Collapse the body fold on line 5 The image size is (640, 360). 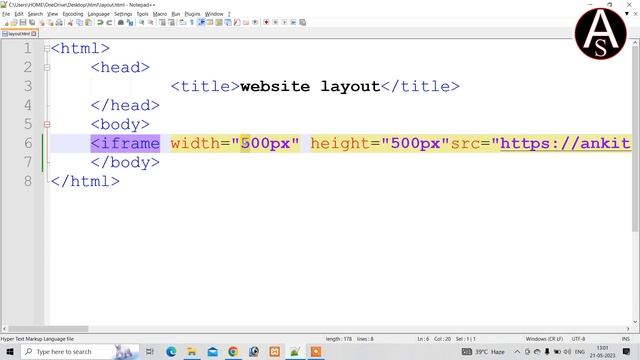[47, 124]
